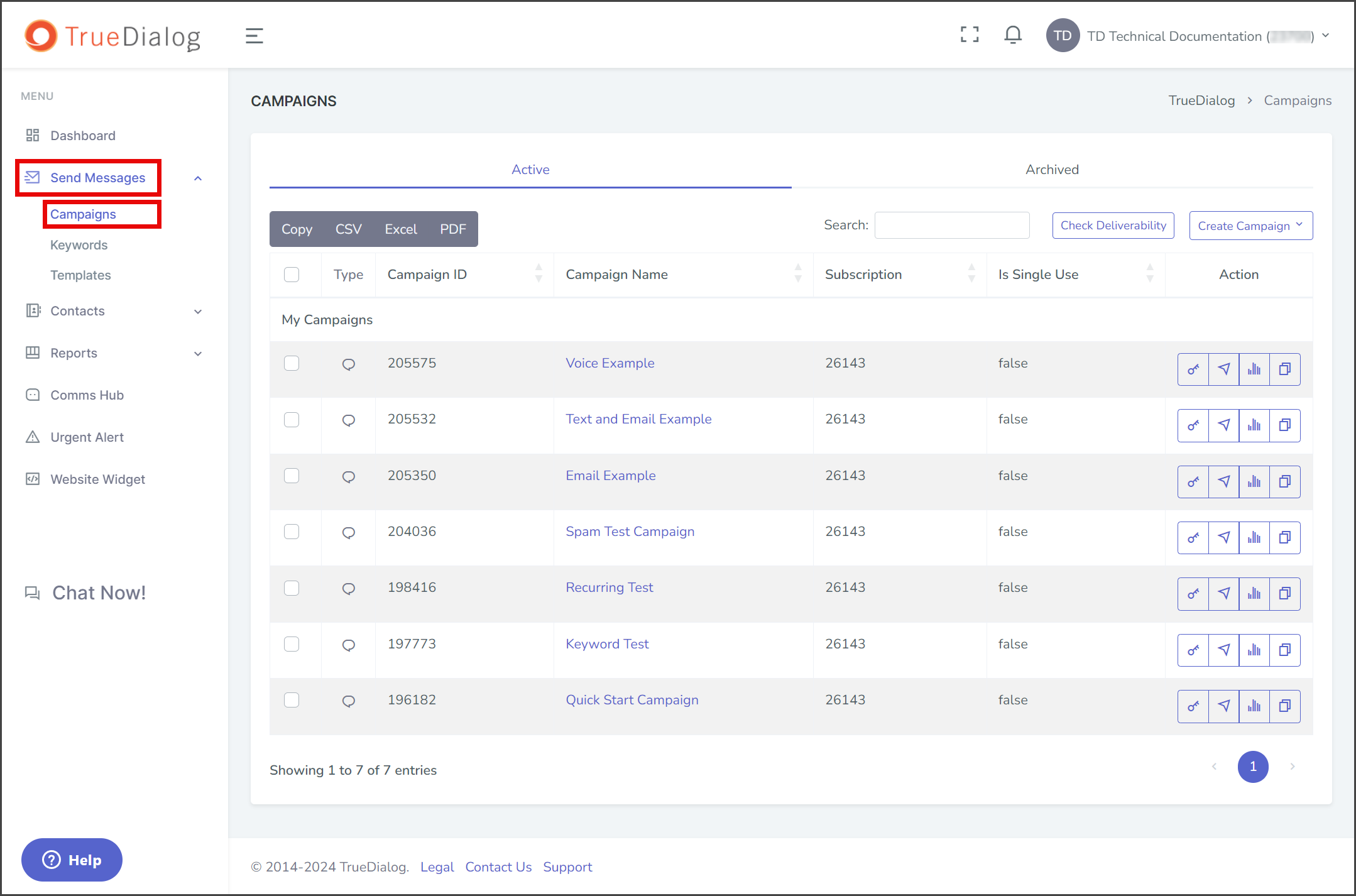1356x896 pixels.
Task: Collapse the Send Messages menu chevron
Action: 198,178
